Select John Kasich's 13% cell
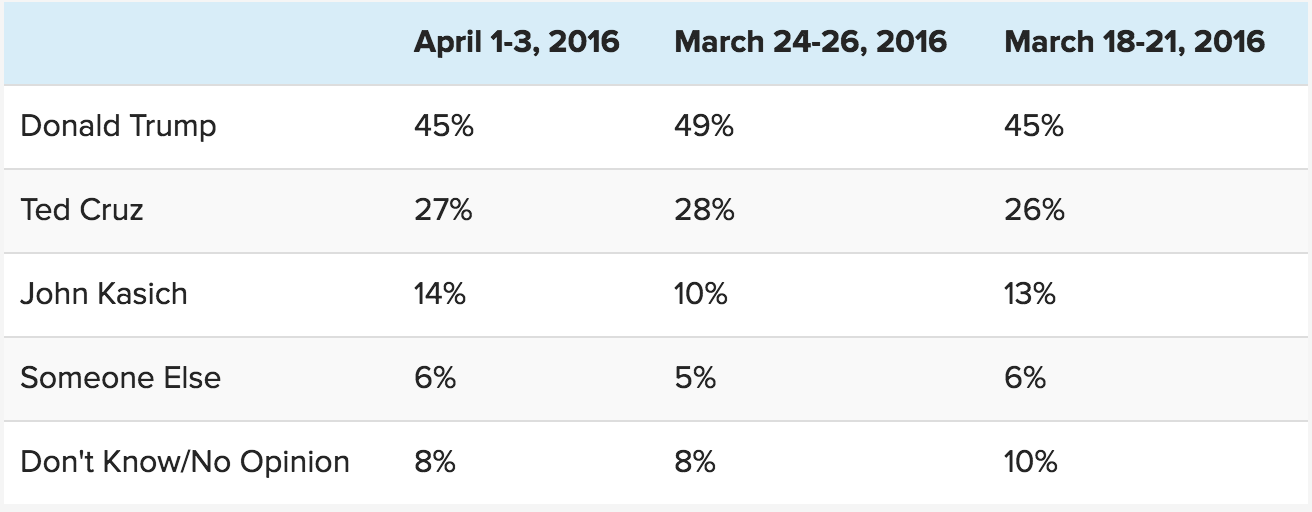 click(x=1030, y=294)
